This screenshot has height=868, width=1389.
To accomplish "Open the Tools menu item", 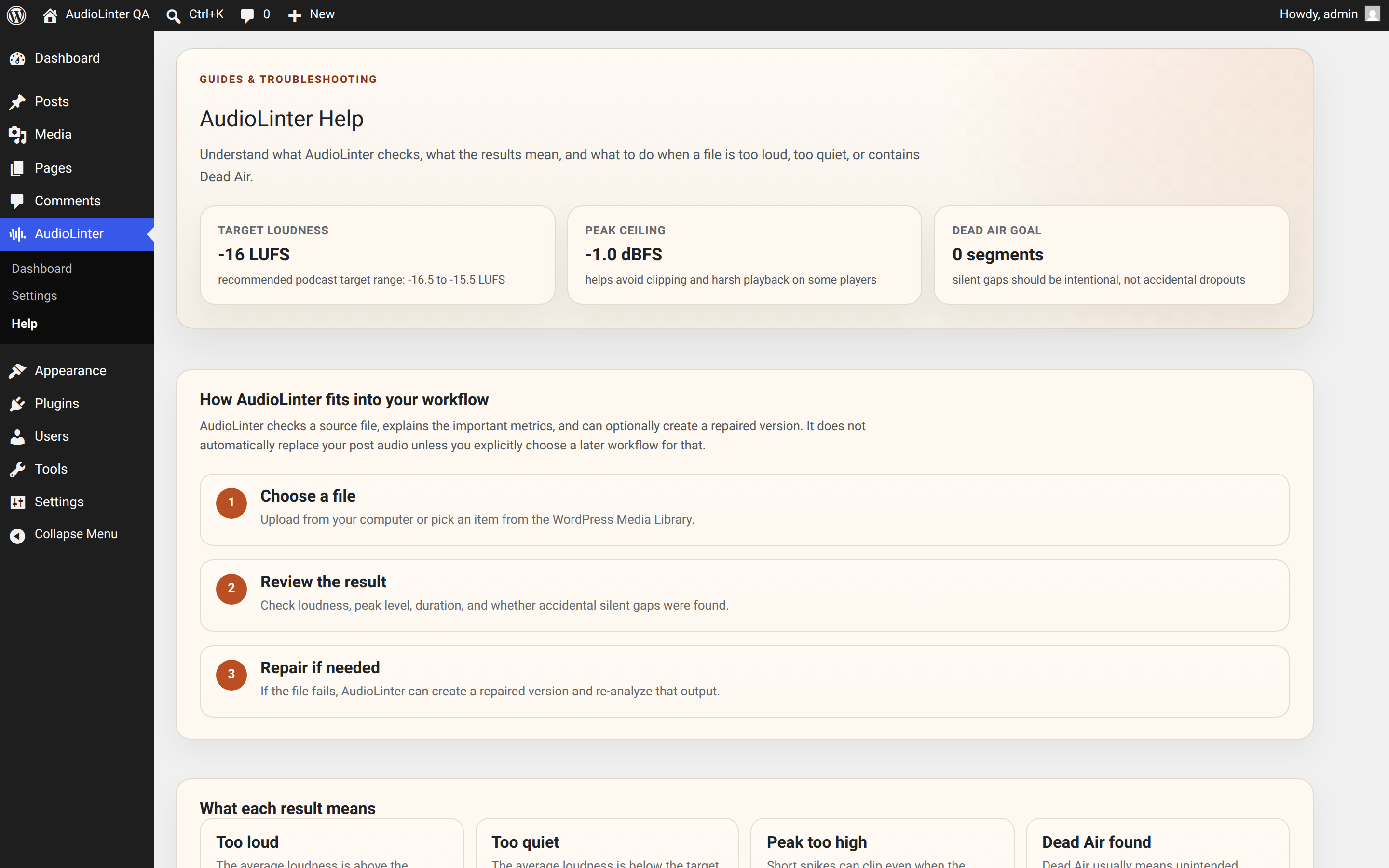I will pos(51,468).
